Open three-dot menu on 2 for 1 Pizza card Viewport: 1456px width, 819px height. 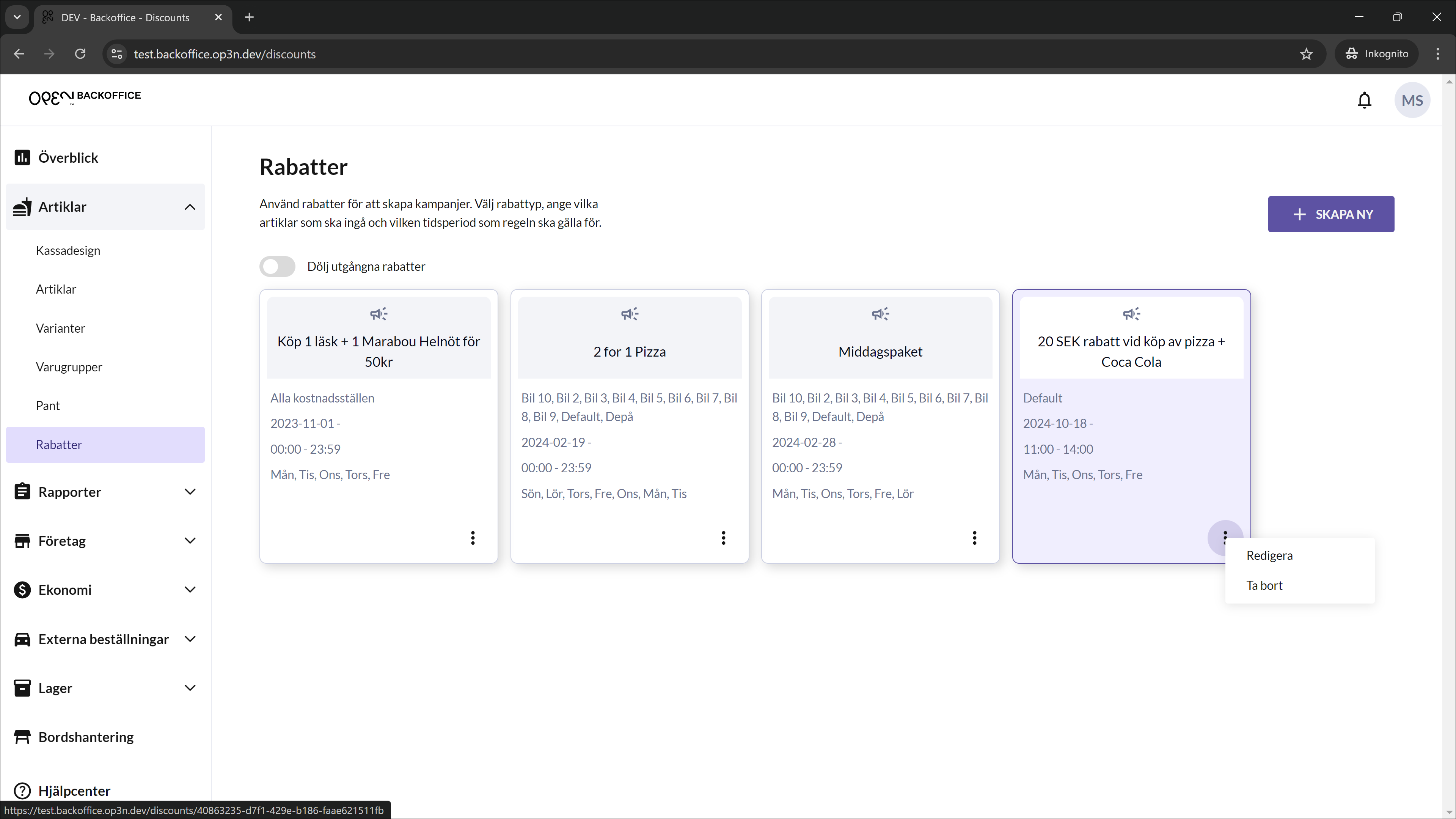click(723, 538)
